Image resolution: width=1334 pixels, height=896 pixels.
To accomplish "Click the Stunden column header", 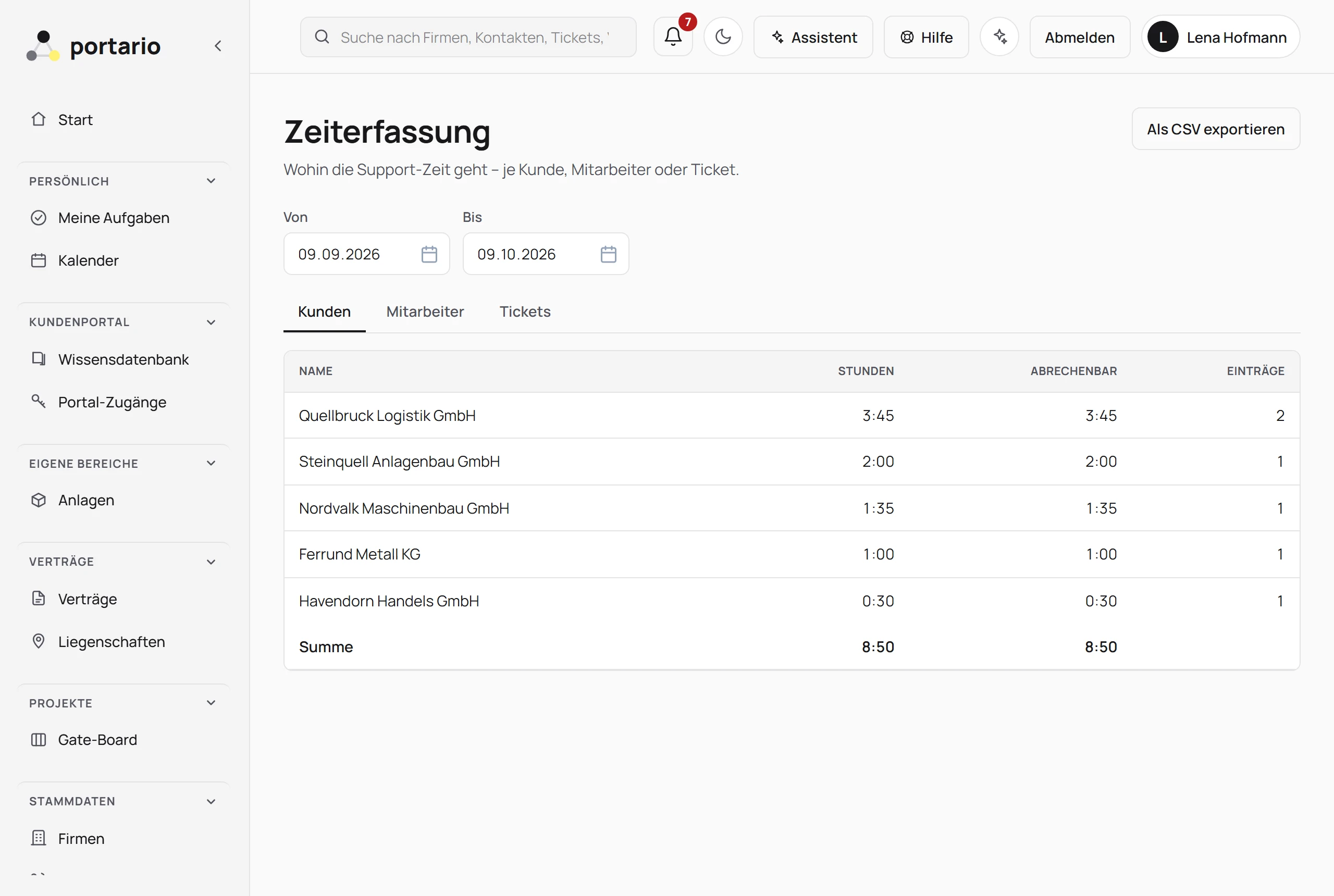I will pyautogui.click(x=866, y=371).
